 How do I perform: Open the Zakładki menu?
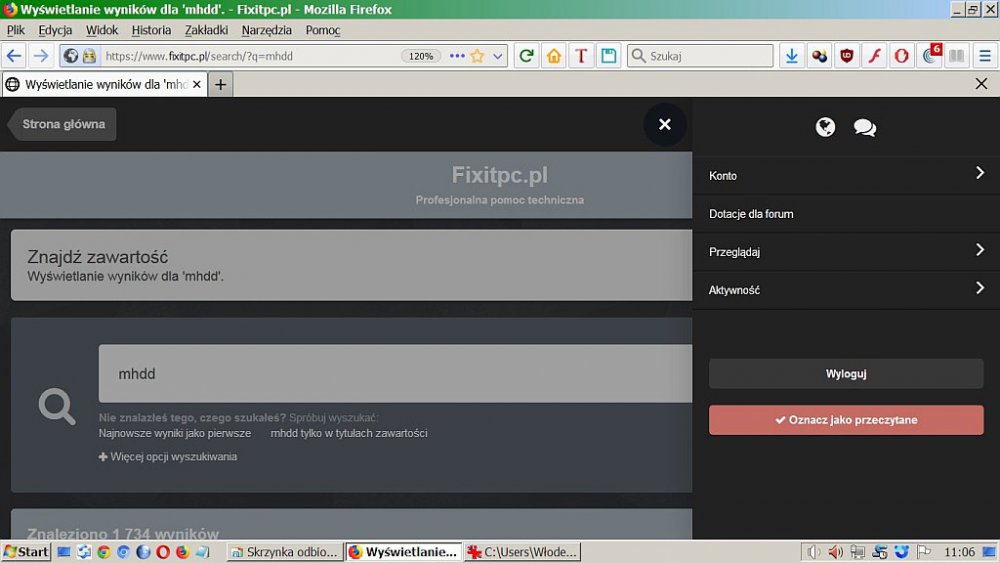[206, 30]
